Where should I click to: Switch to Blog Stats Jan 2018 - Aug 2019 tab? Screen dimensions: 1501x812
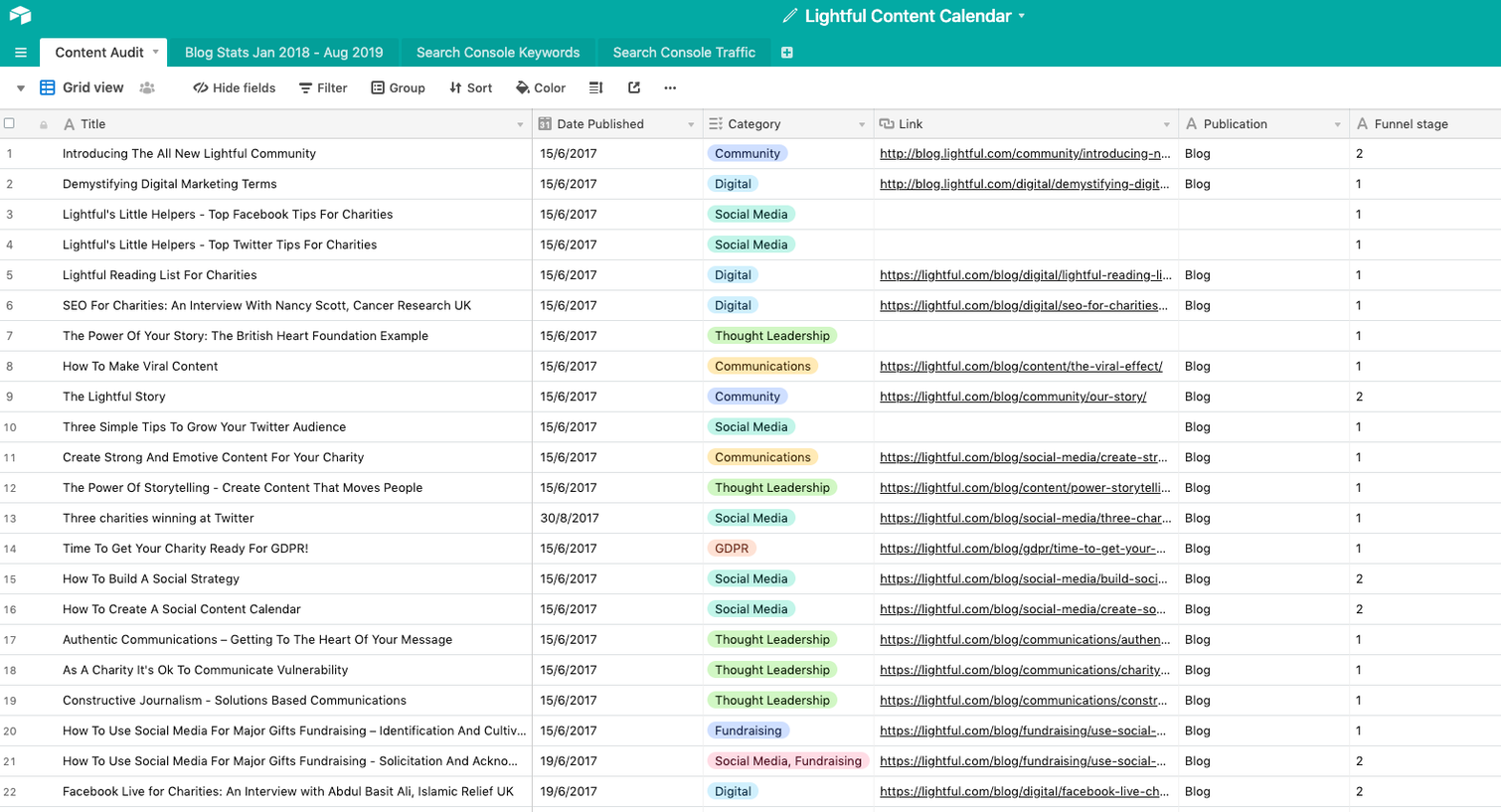click(x=283, y=53)
